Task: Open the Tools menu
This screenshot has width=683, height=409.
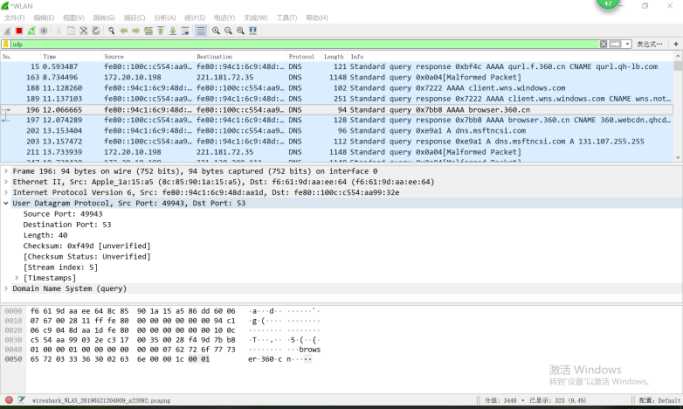Action: [287, 18]
